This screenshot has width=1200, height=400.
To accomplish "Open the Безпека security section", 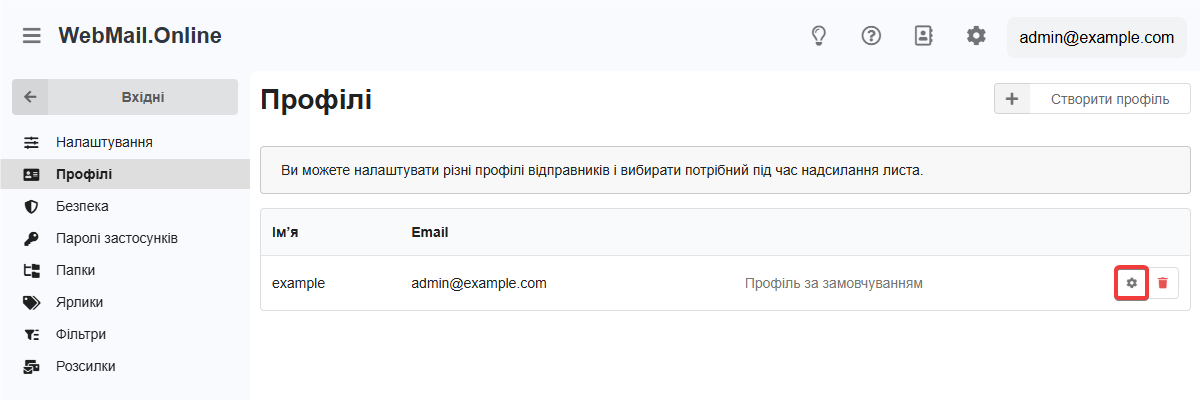I will point(82,206).
